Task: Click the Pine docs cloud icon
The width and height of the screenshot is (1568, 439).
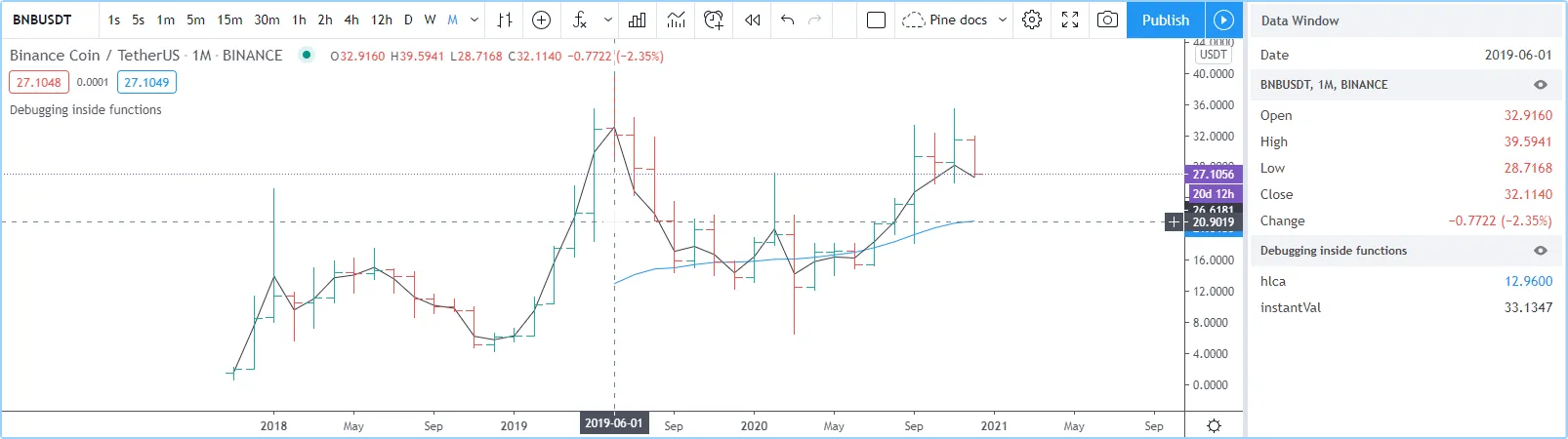Action: [x=913, y=20]
